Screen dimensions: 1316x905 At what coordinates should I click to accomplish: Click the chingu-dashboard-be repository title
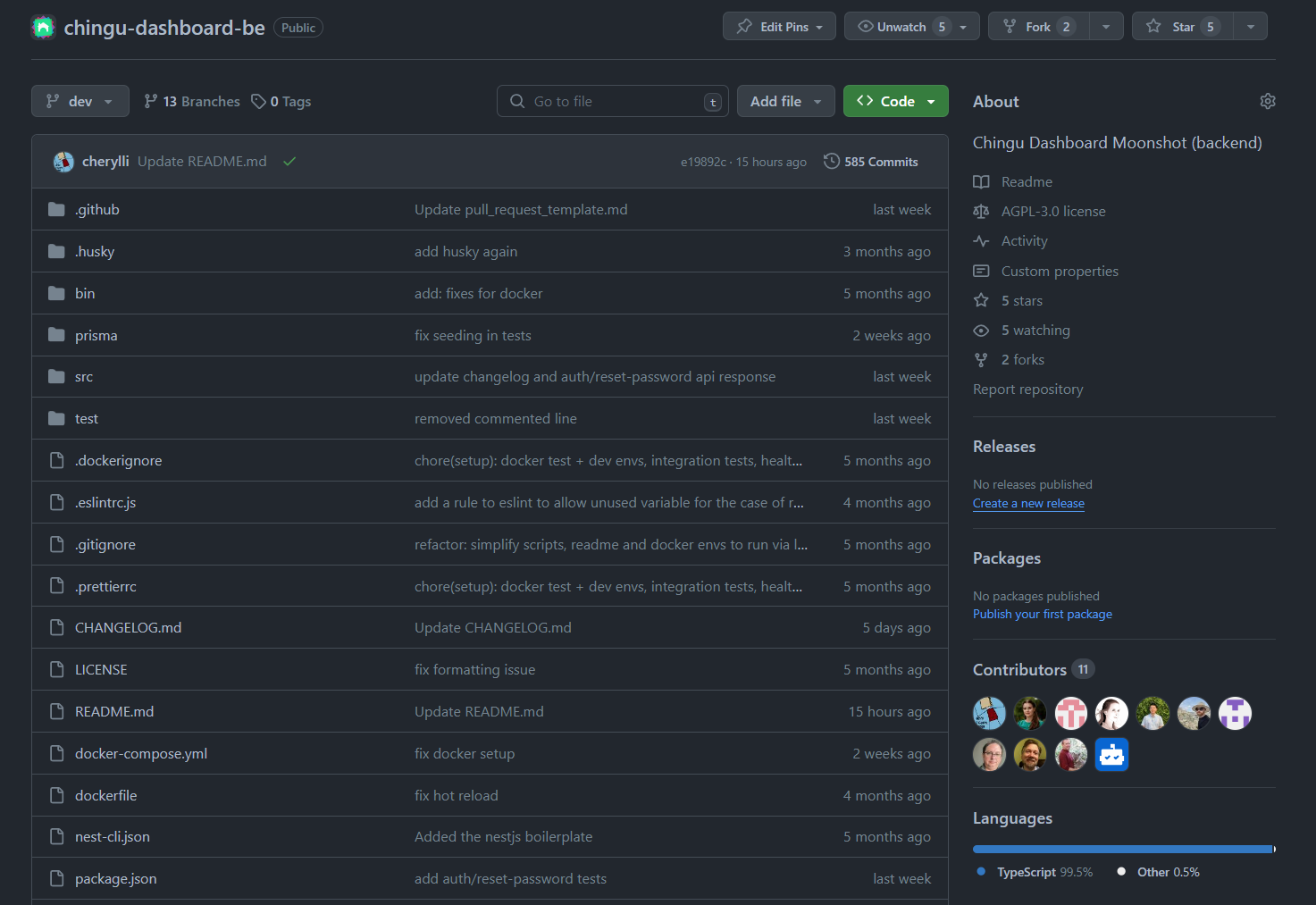pos(164,28)
